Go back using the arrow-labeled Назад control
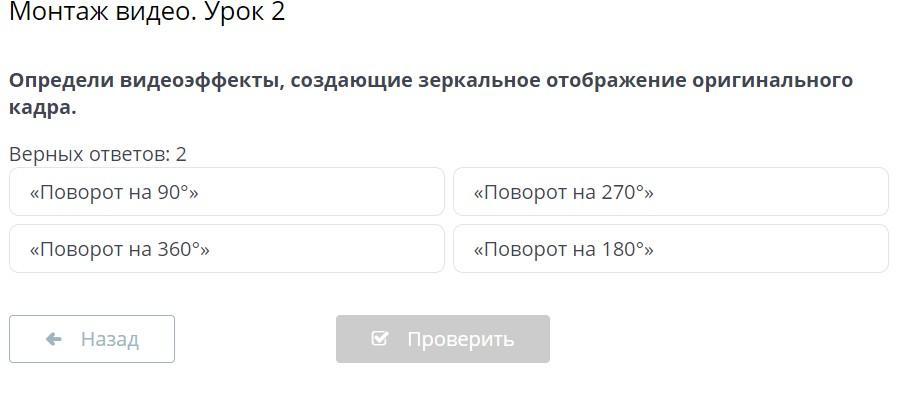This screenshot has height=419, width=903. pos(92,339)
